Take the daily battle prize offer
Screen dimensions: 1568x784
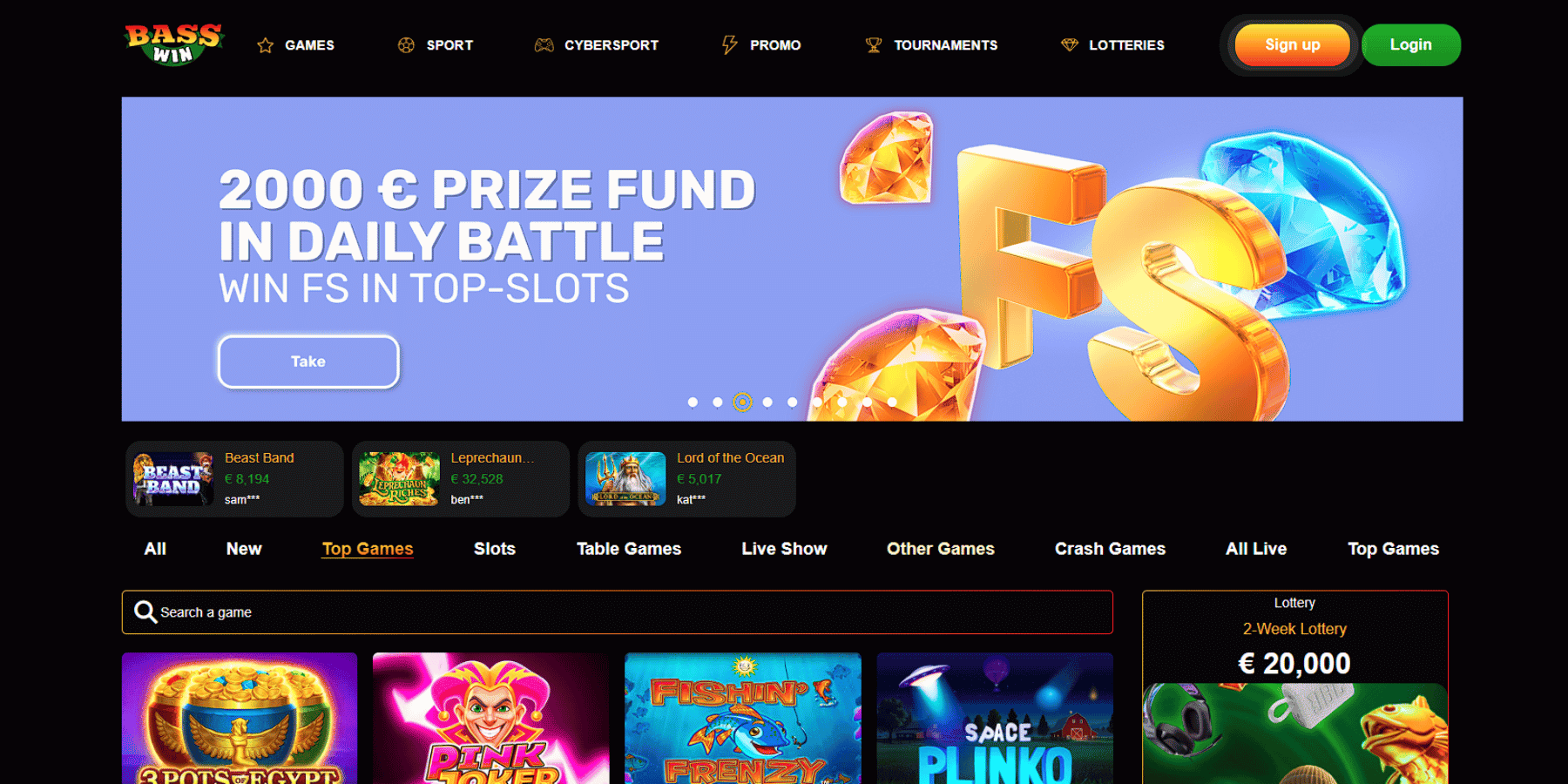click(x=308, y=362)
